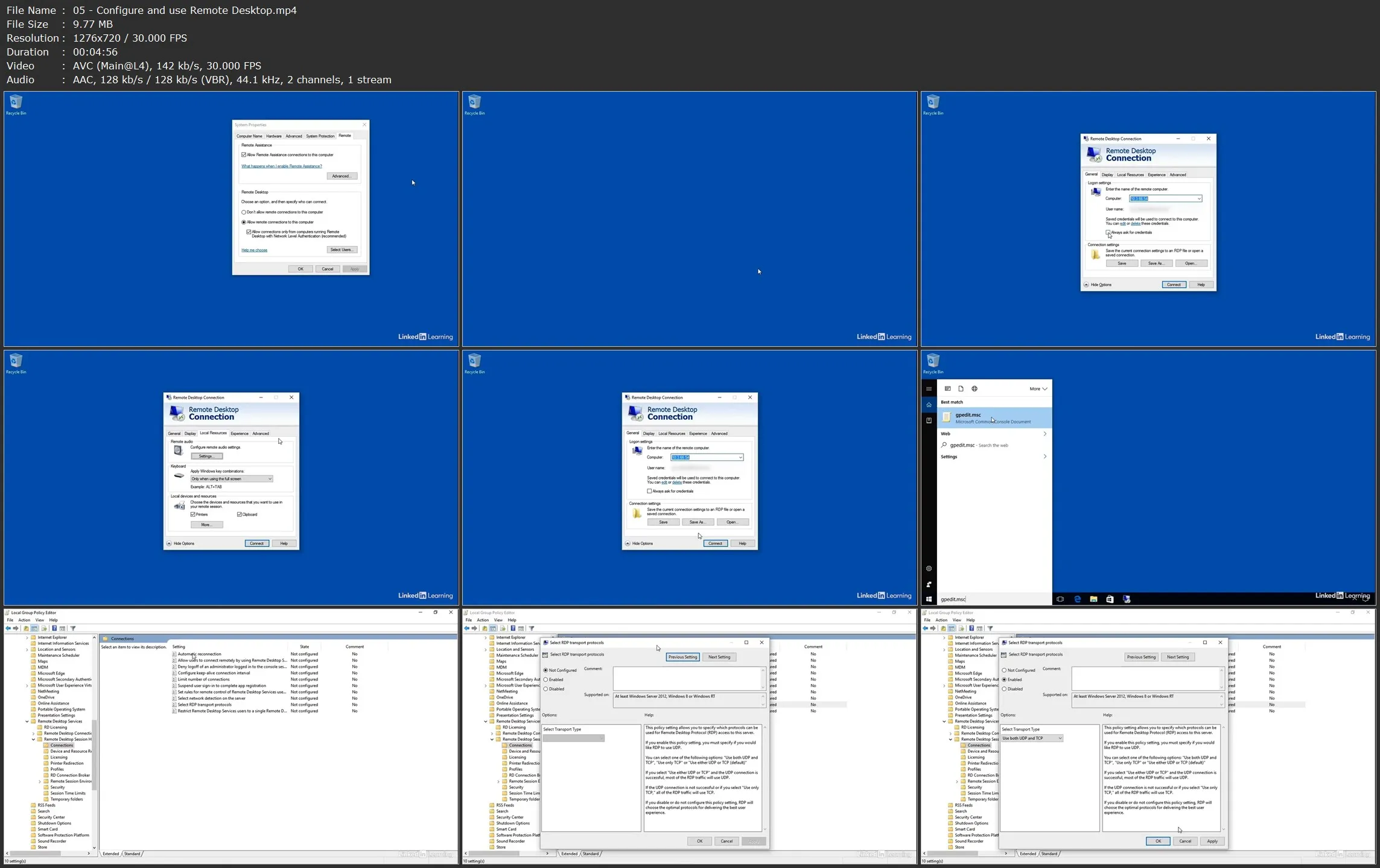The height and width of the screenshot is (868, 1380).
Task: Filter search results by Apps icon
Action: point(947,388)
